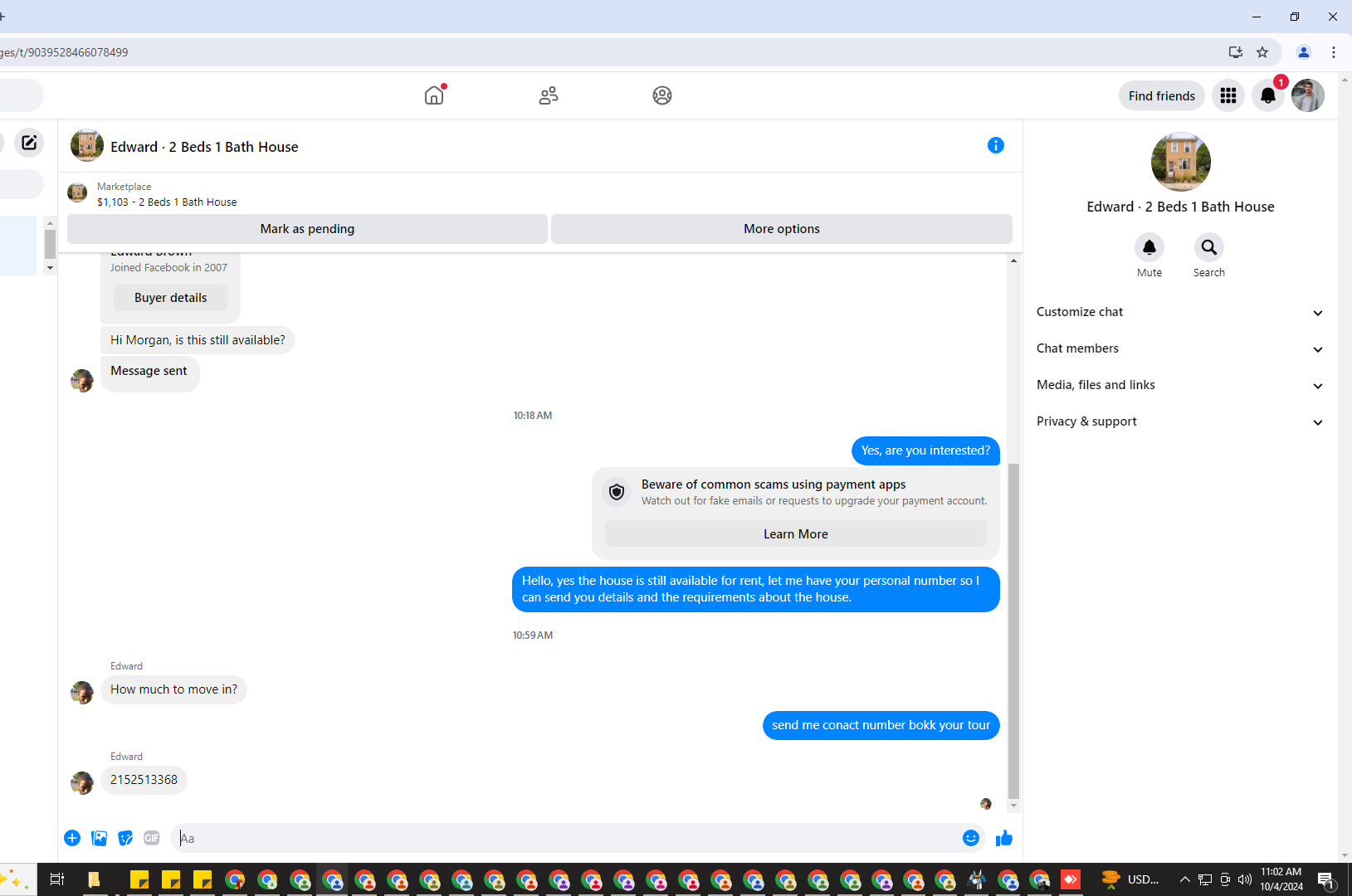The width and height of the screenshot is (1352, 896).
Task: Click the house thumbnail in the right panel
Action: tap(1180, 162)
